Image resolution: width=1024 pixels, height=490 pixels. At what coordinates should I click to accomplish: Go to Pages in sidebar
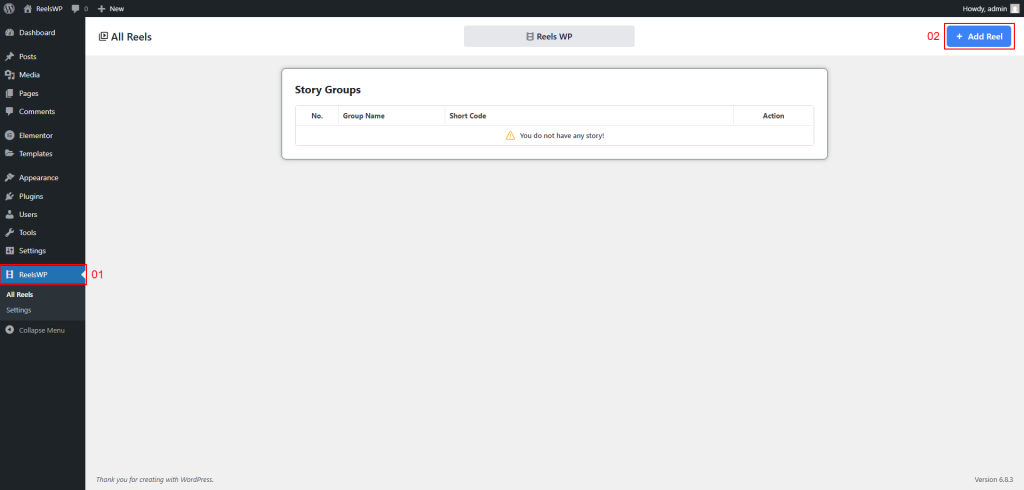tap(28, 93)
